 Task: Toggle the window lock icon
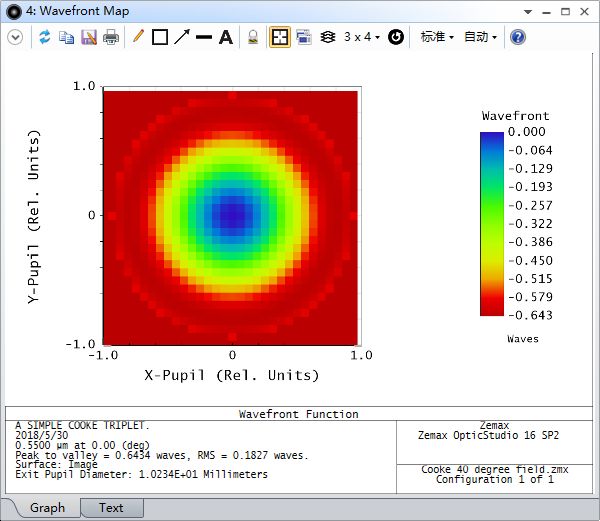[x=253, y=37]
